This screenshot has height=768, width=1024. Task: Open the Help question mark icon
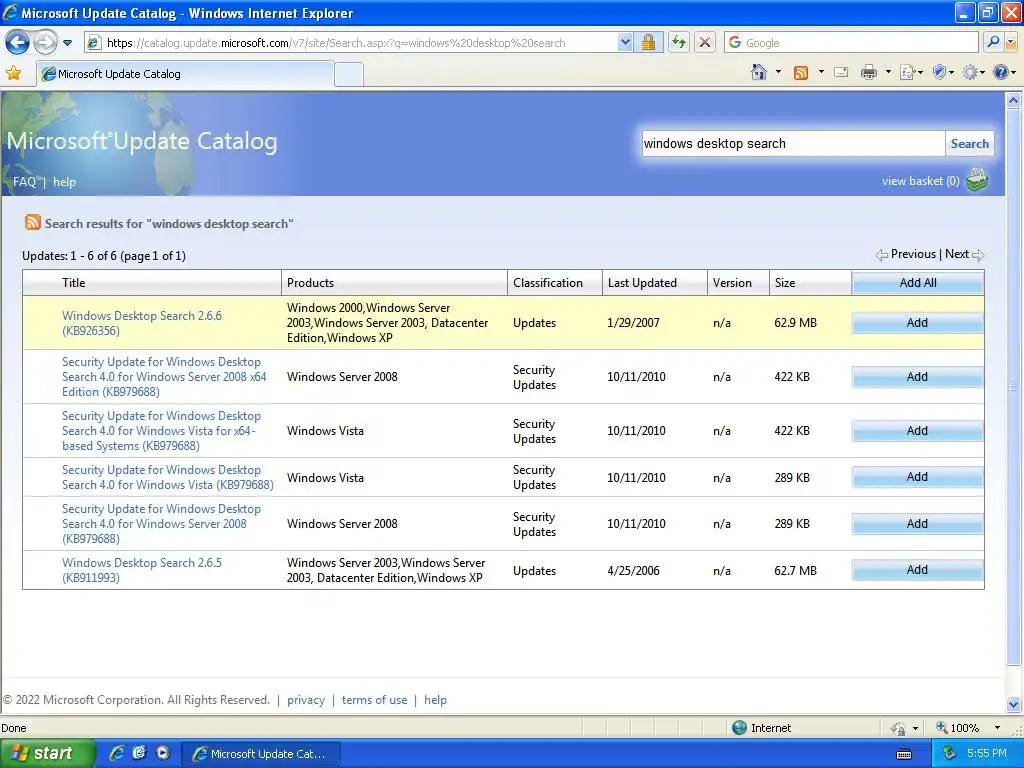[1004, 72]
